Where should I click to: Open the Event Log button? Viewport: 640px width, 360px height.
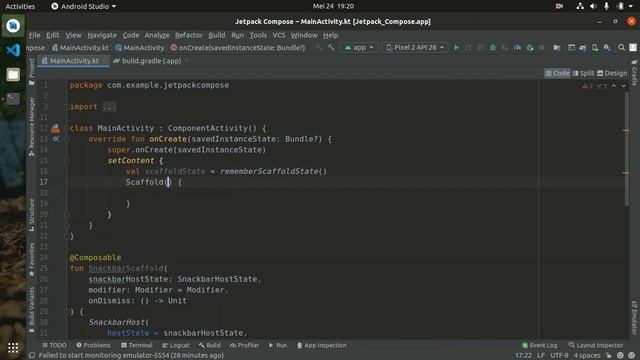coord(539,345)
